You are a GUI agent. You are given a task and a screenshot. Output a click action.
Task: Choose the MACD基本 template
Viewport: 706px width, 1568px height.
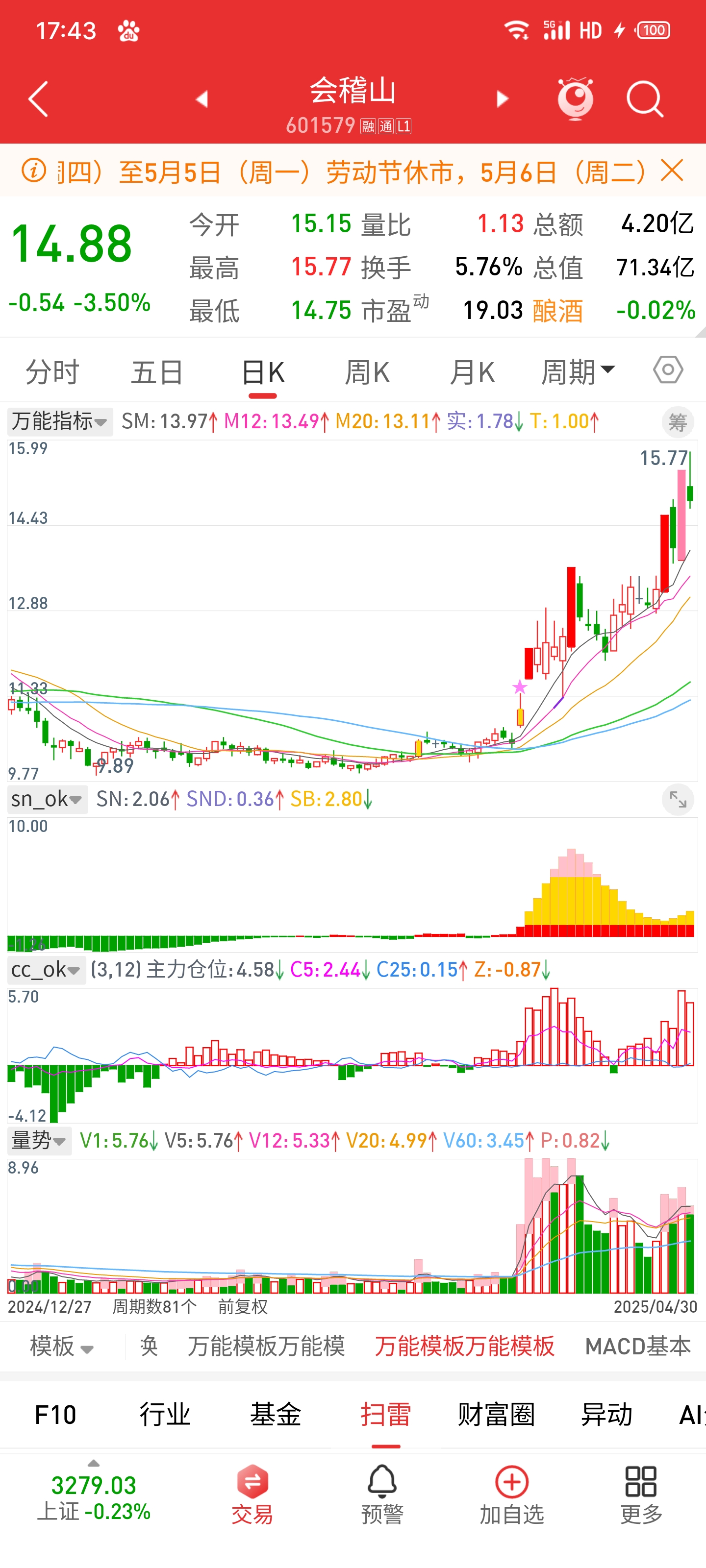click(638, 1346)
